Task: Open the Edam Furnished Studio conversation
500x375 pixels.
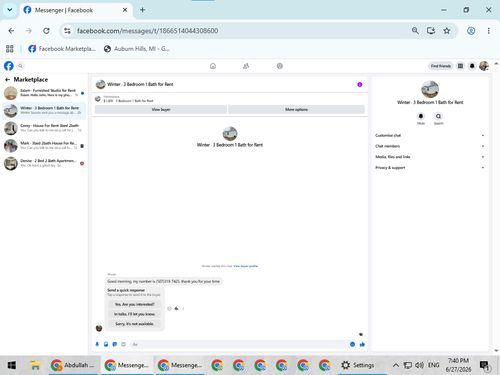Action: coord(44,93)
